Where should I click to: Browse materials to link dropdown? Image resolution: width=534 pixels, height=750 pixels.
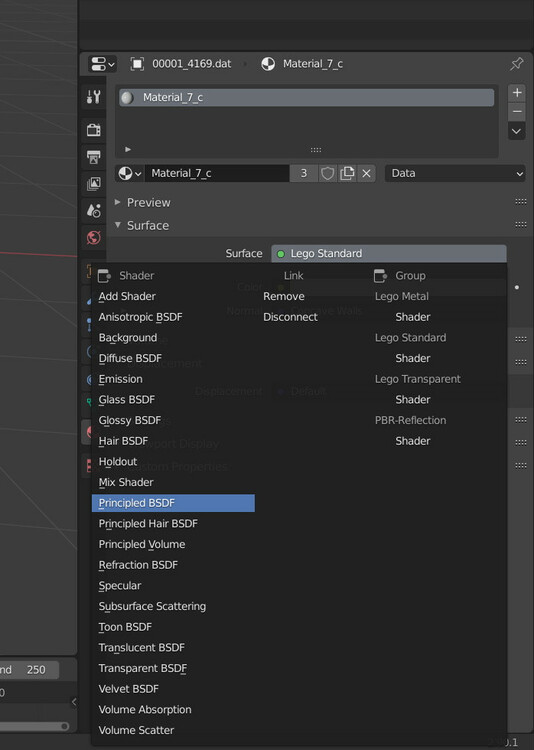130,173
